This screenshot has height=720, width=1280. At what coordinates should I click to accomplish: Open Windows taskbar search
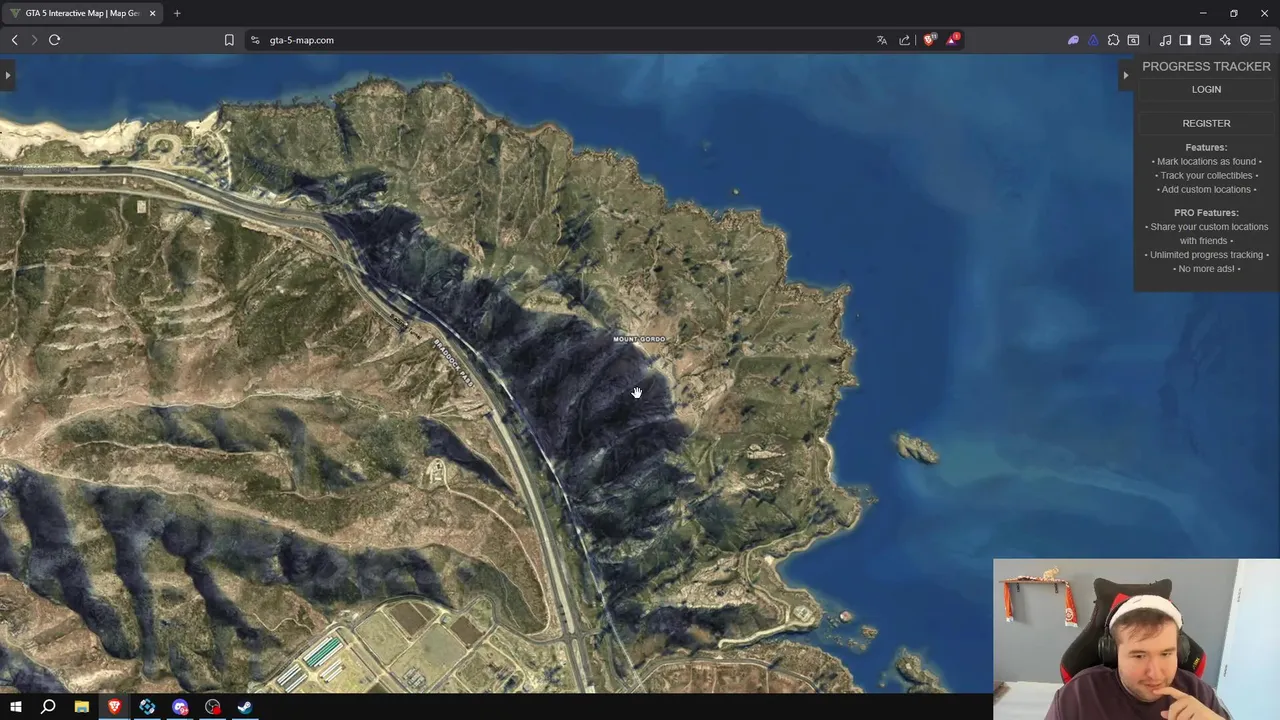pos(48,707)
